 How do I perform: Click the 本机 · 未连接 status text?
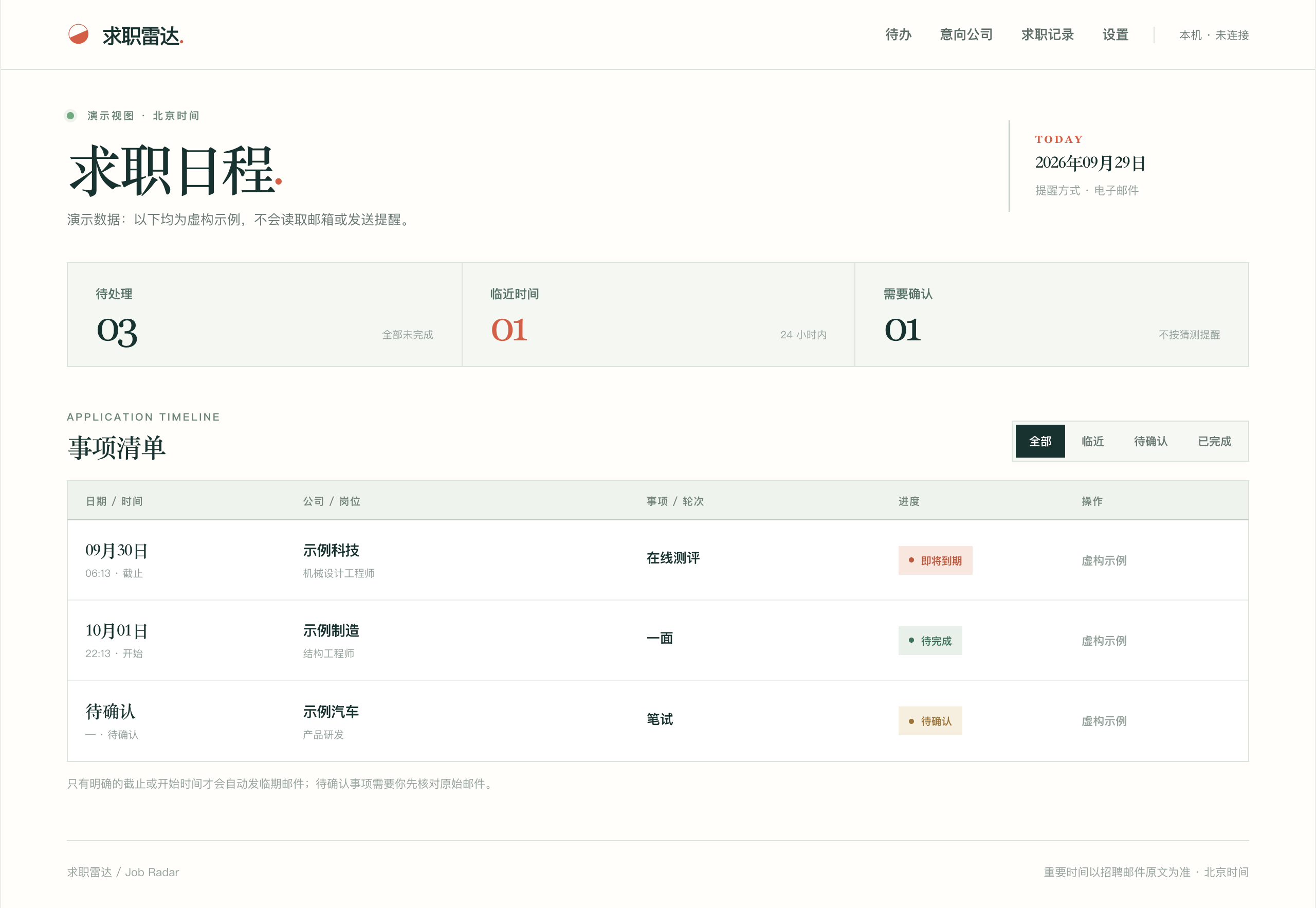click(x=1214, y=35)
